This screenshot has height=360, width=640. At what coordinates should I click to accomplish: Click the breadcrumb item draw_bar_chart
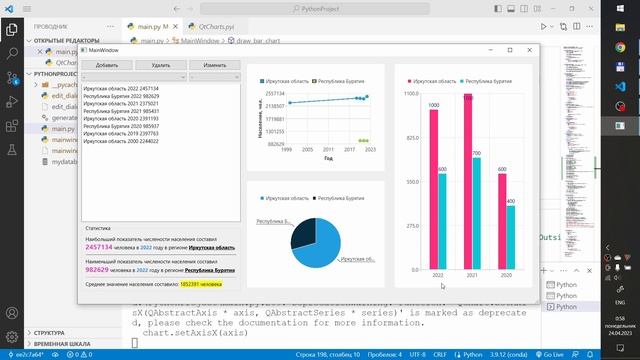pyautogui.click(x=254, y=41)
